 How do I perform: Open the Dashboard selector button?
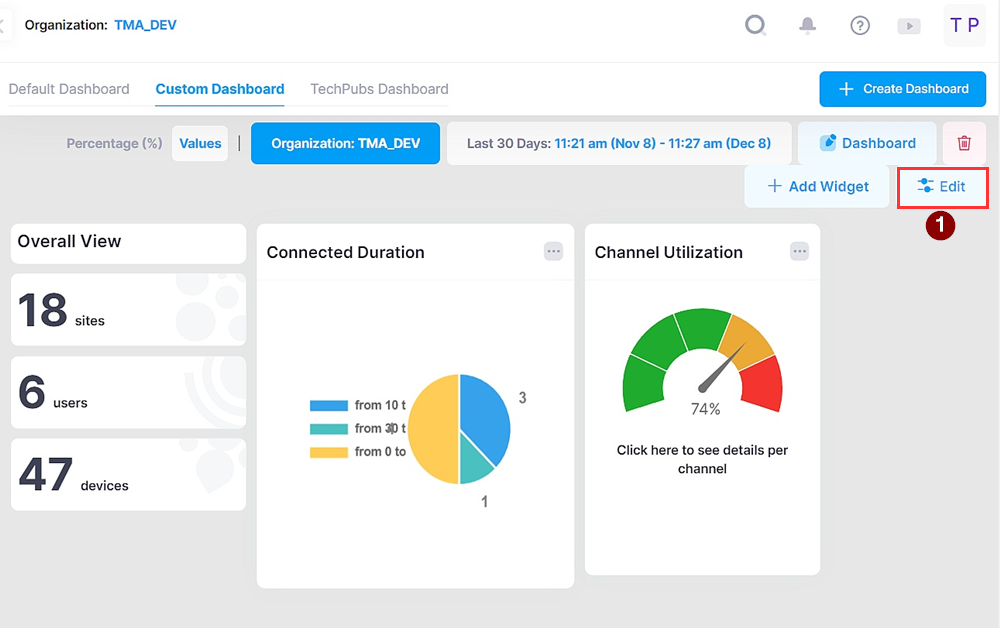(x=867, y=143)
